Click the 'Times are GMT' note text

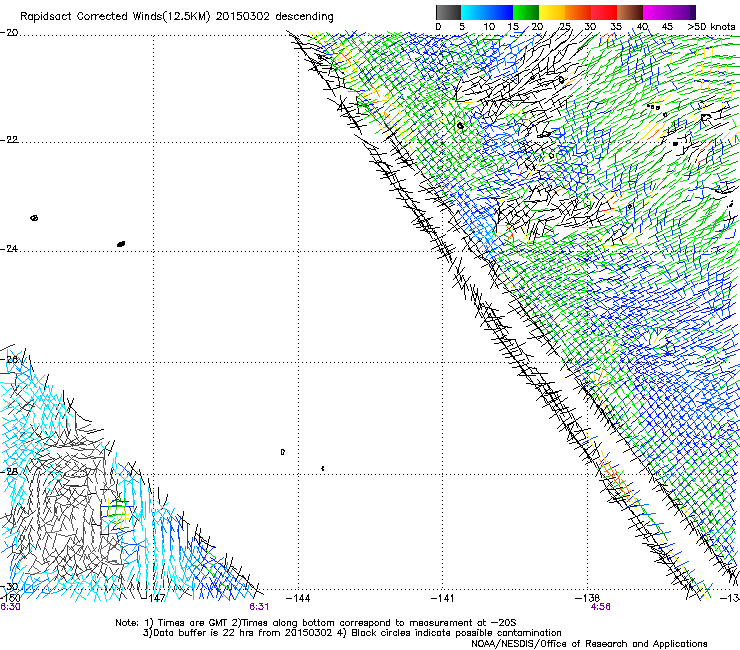pyautogui.click(x=193, y=623)
